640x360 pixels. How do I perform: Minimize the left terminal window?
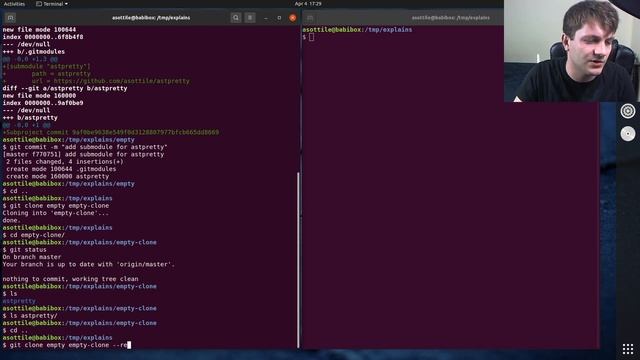pyautogui.click(x=266, y=18)
